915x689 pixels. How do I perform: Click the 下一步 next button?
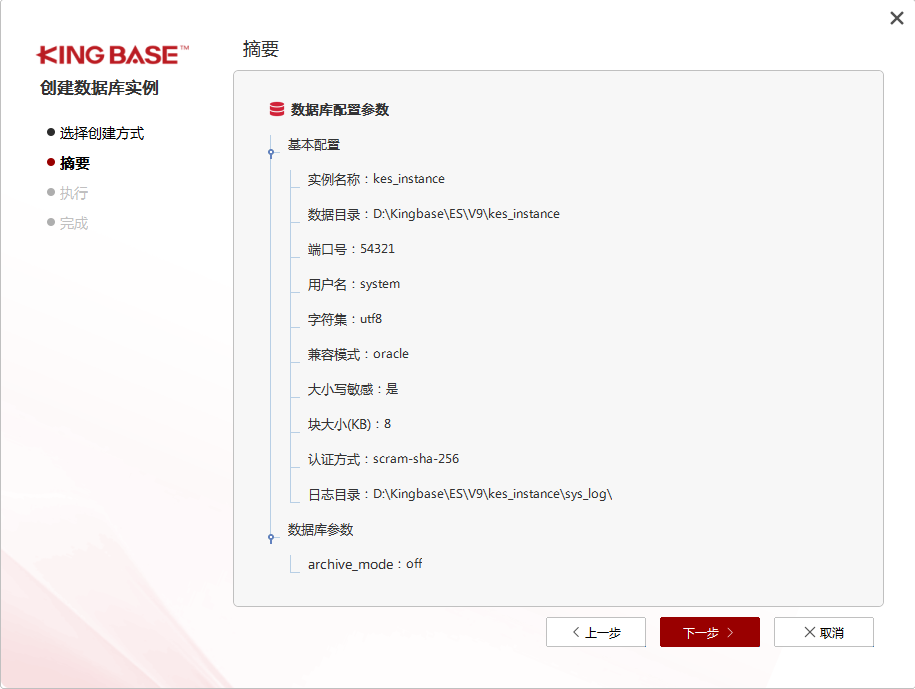[710, 632]
